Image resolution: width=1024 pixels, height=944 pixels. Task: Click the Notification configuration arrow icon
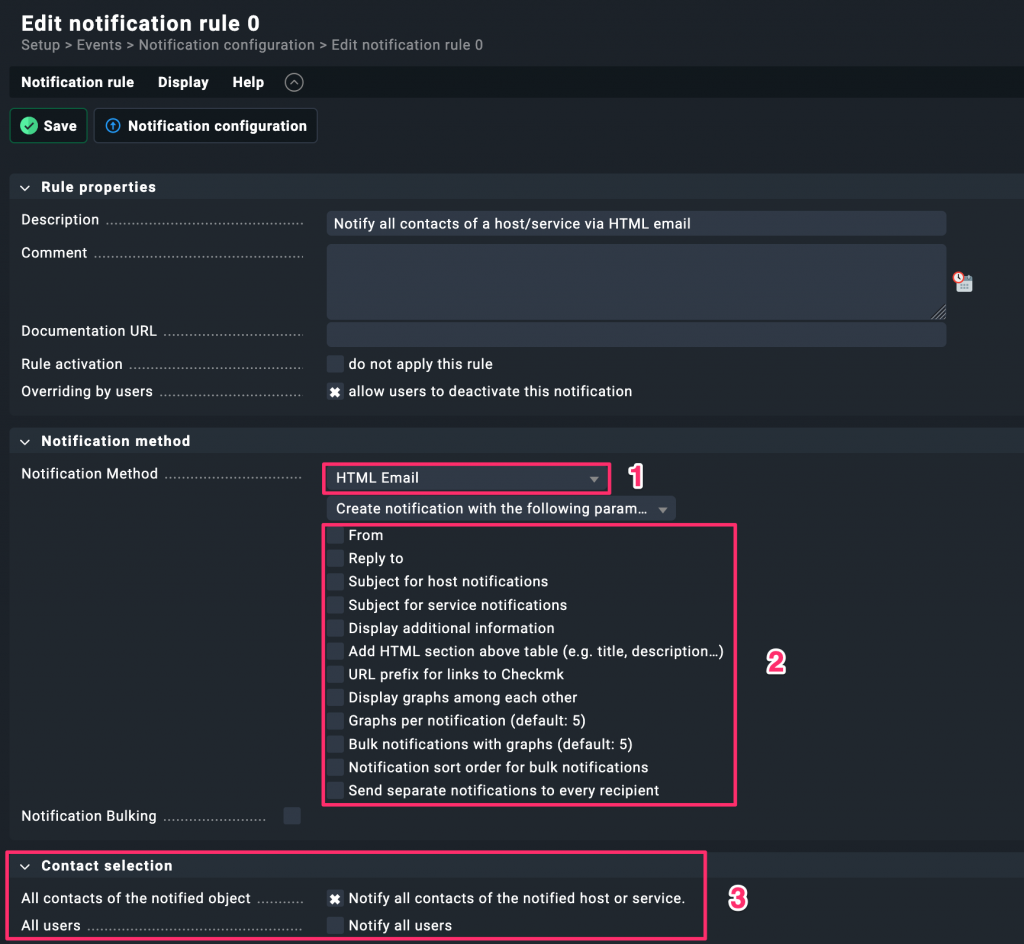point(113,126)
